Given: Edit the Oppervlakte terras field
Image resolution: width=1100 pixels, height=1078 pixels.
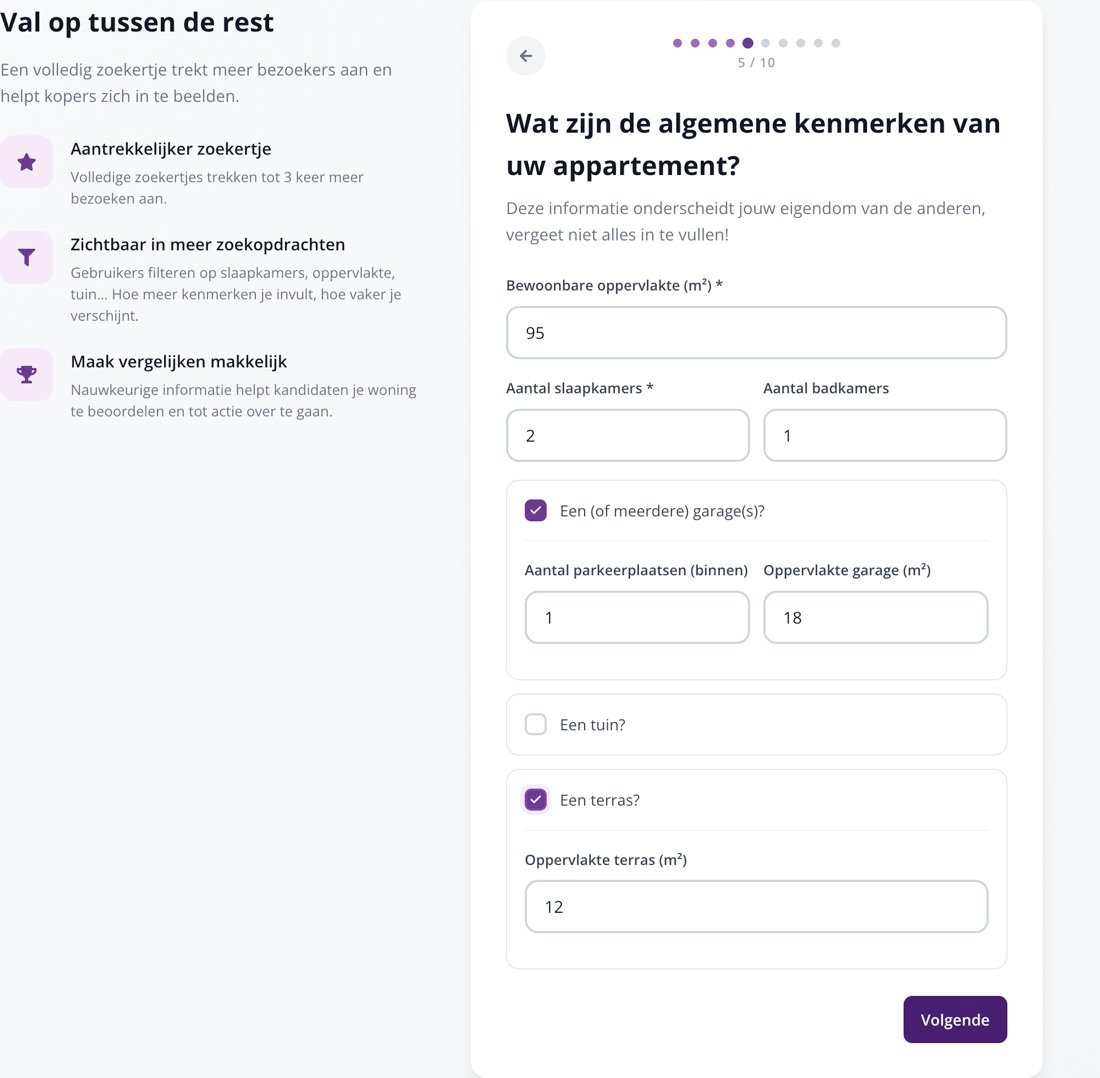Looking at the screenshot, I should [x=756, y=907].
